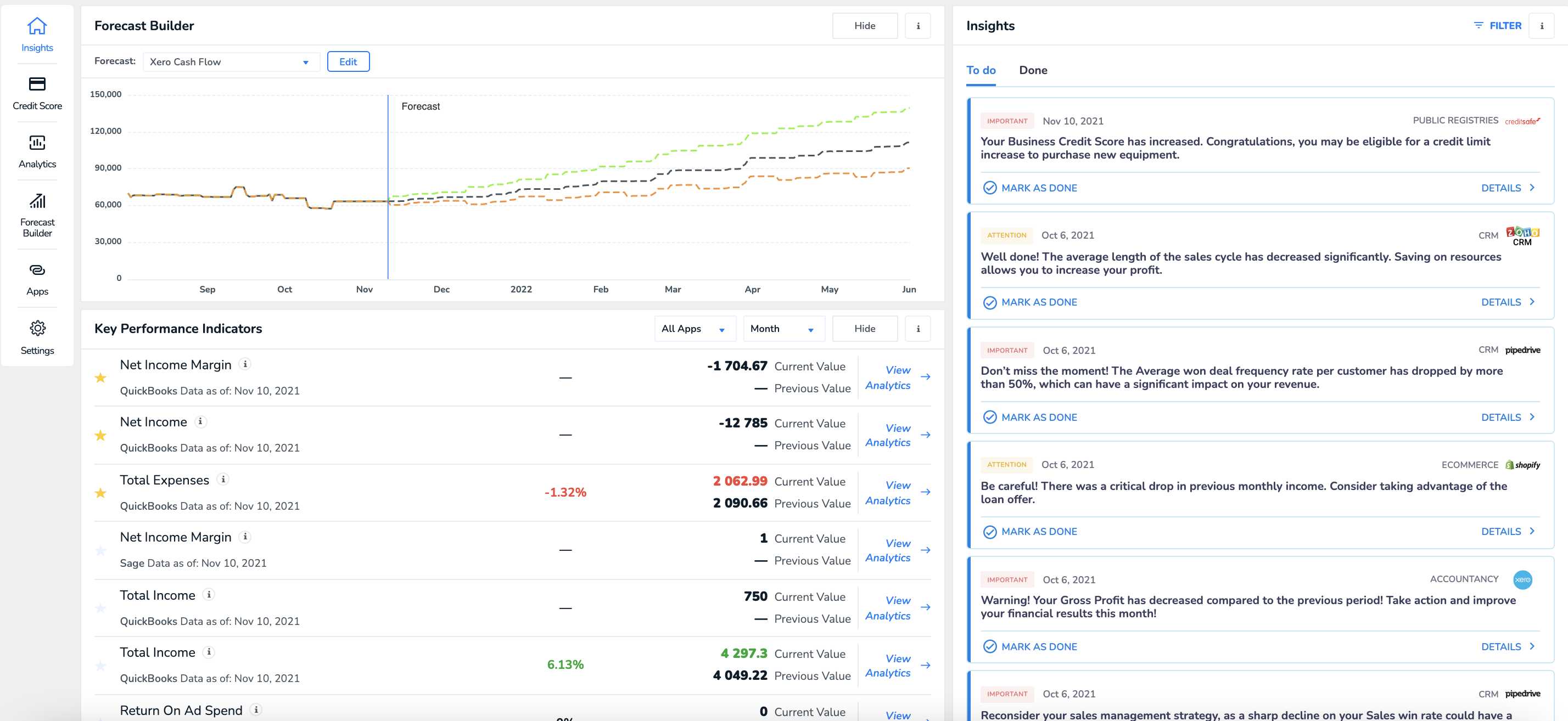Click the Insights panel info icon

(1541, 26)
